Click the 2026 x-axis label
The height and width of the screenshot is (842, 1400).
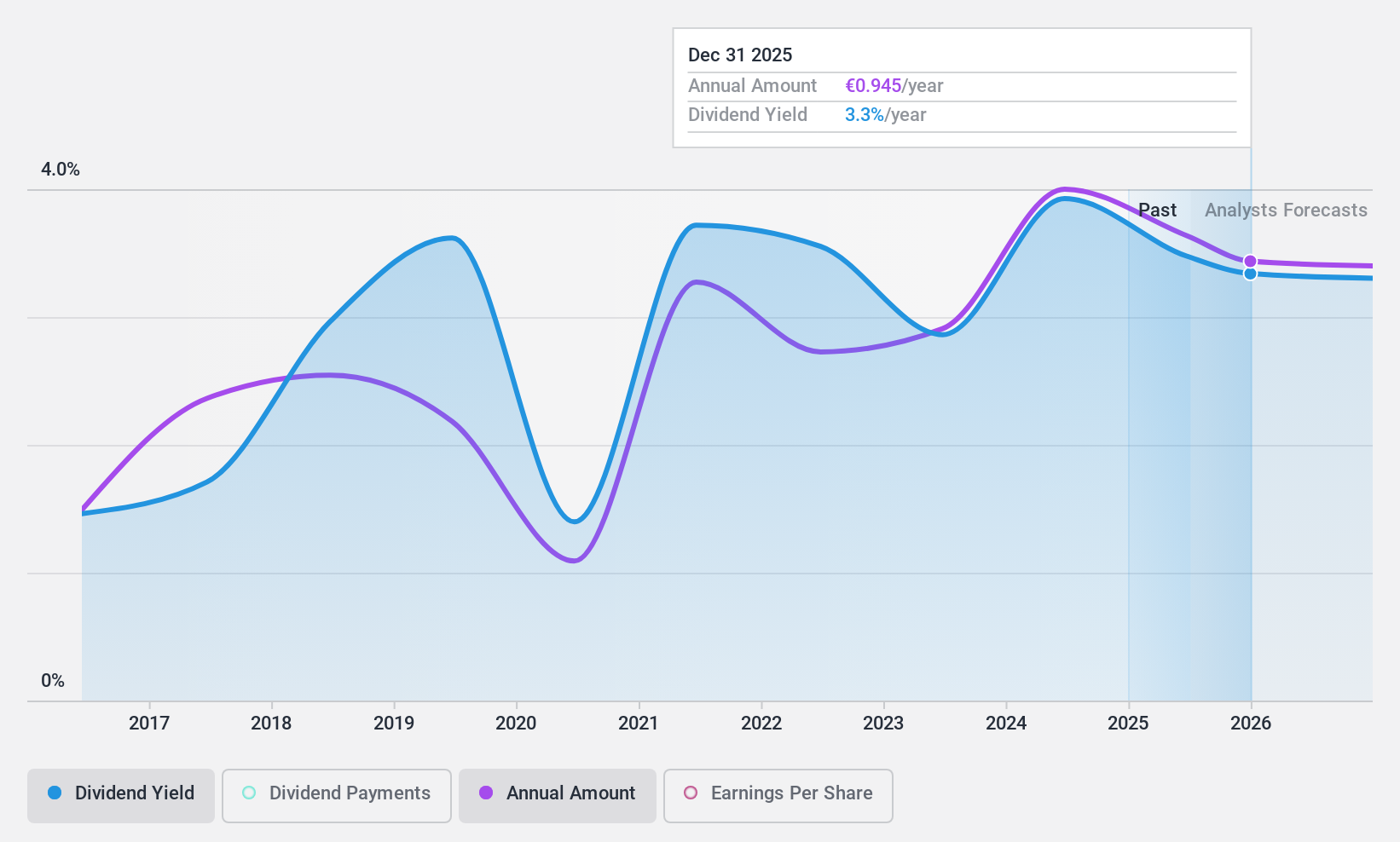coord(1251,724)
